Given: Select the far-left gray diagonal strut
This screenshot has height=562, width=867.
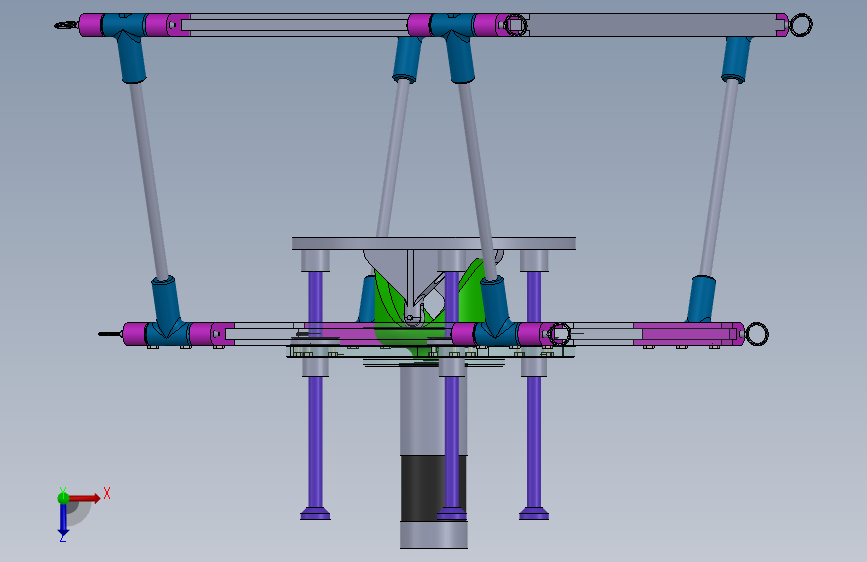Looking at the screenshot, I should [149, 179].
